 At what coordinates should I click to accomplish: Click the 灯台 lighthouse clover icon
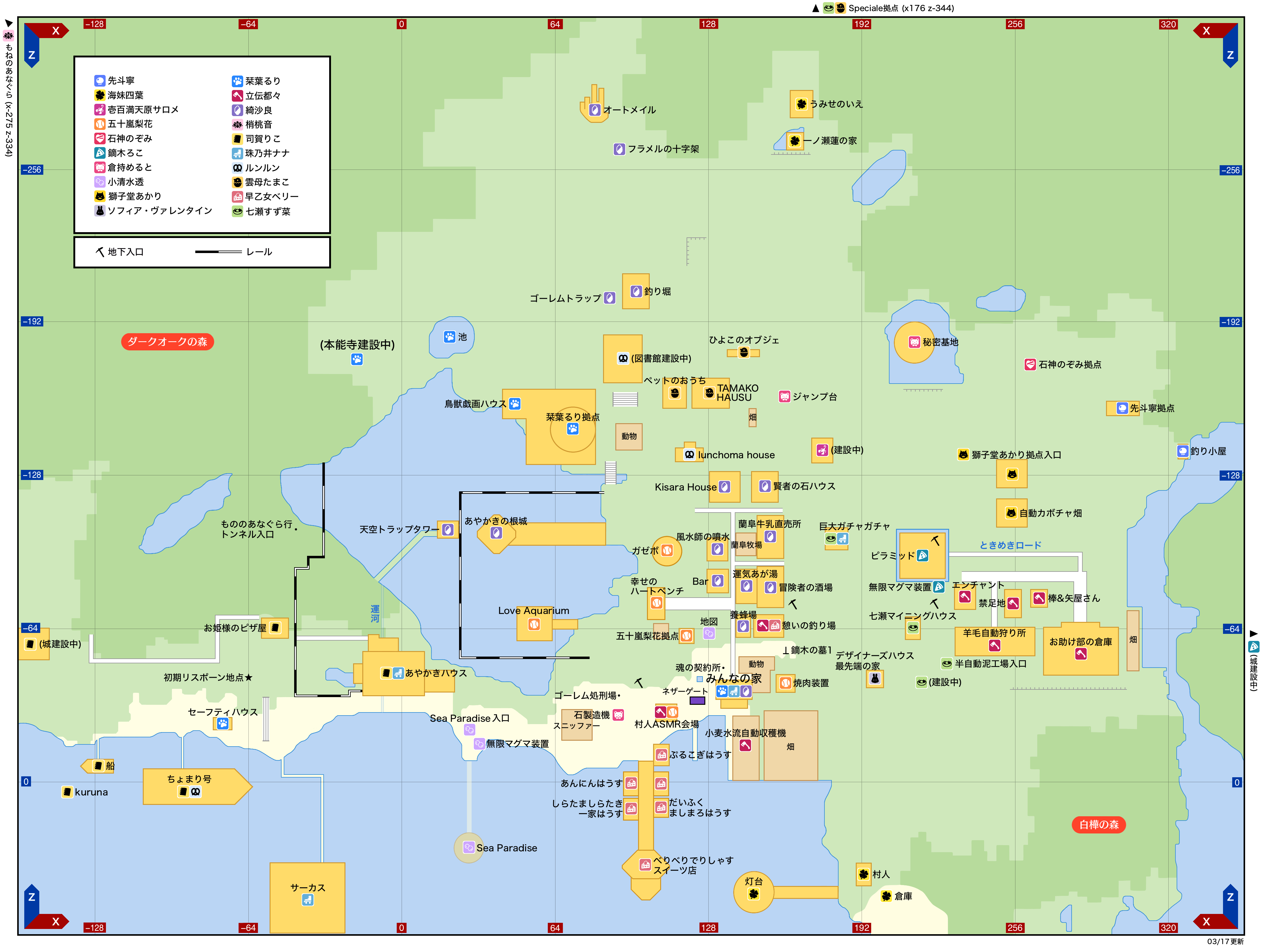(x=753, y=894)
